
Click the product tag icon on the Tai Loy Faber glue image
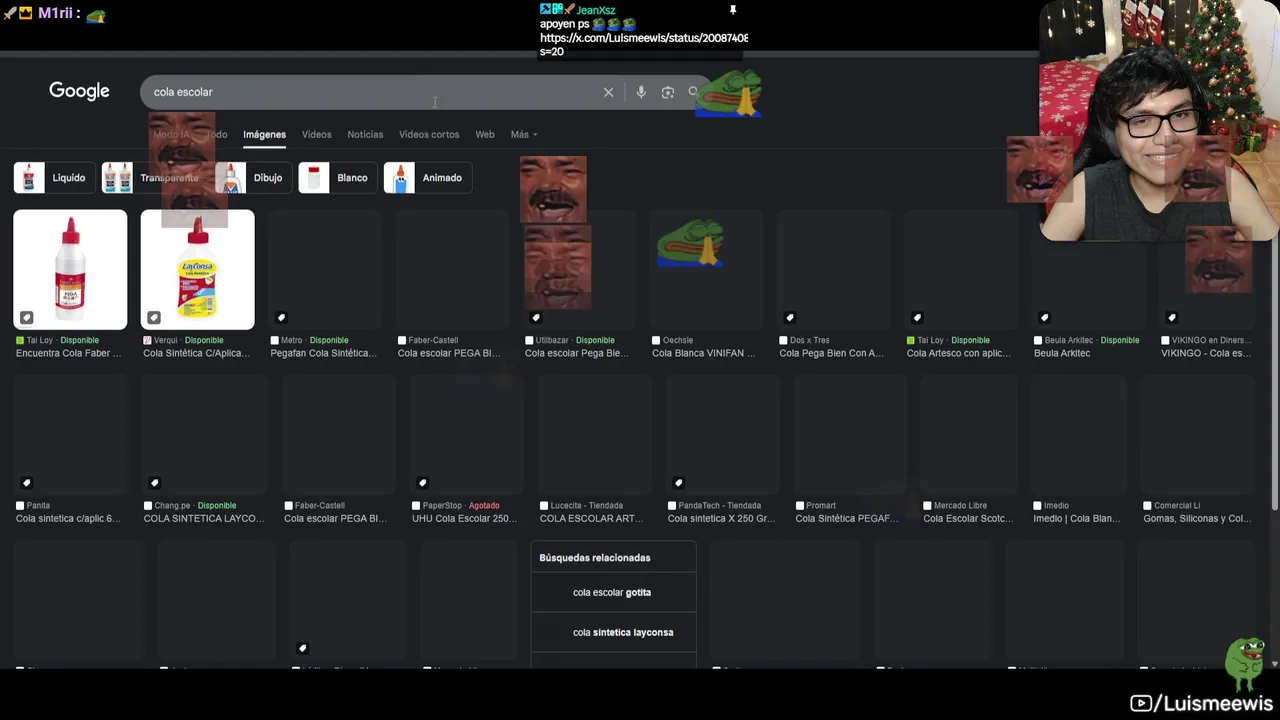point(27,318)
